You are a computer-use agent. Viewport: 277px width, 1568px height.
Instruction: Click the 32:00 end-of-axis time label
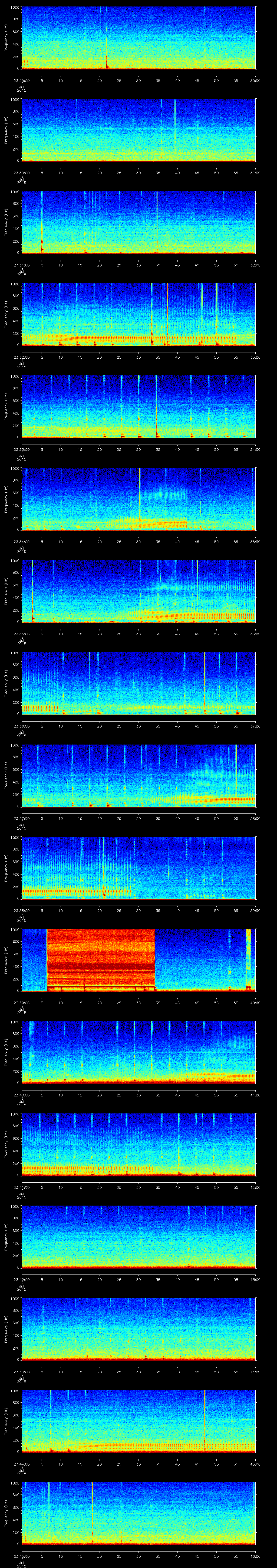pos(255,265)
